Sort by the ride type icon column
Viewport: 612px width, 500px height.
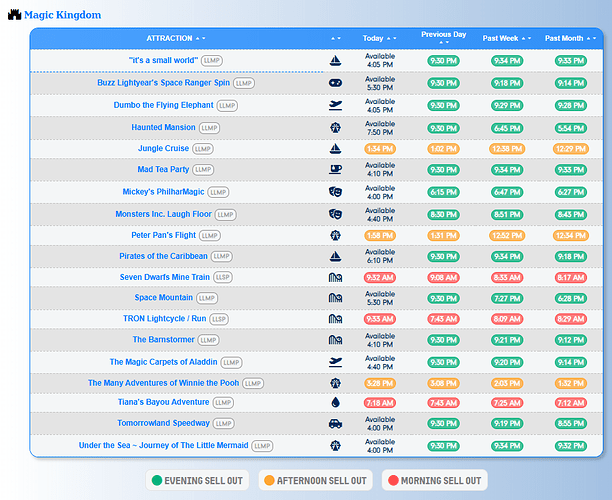coord(335,38)
